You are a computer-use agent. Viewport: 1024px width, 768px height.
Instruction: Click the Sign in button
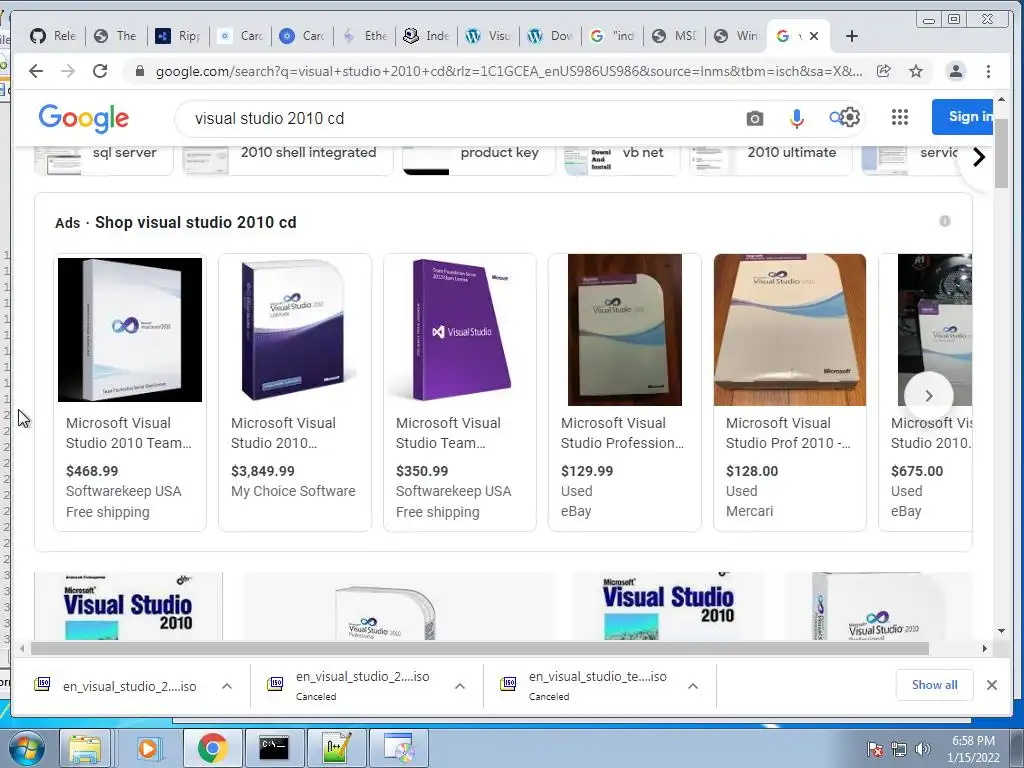pyautogui.click(x=963, y=117)
